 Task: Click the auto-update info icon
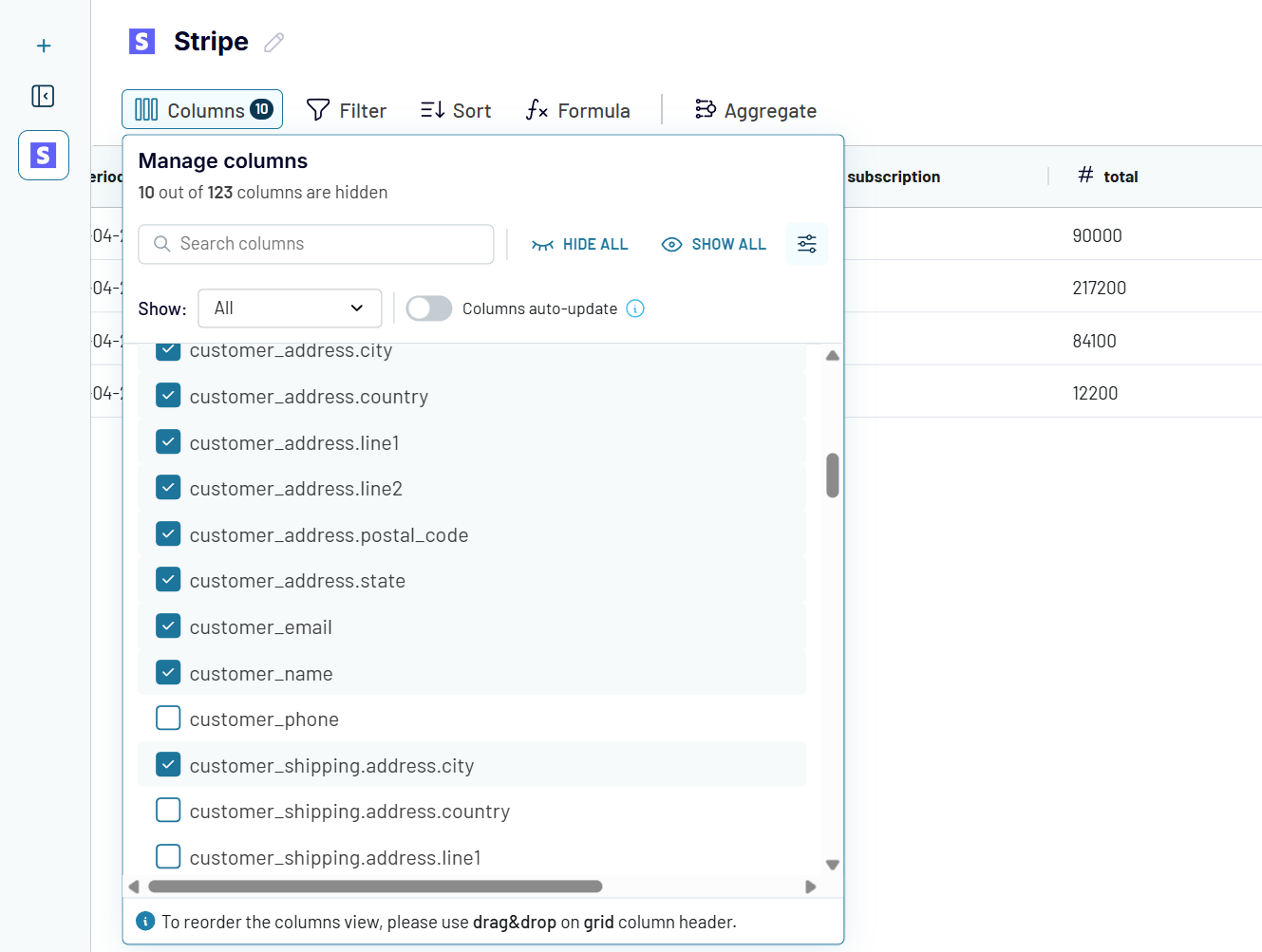(x=635, y=308)
